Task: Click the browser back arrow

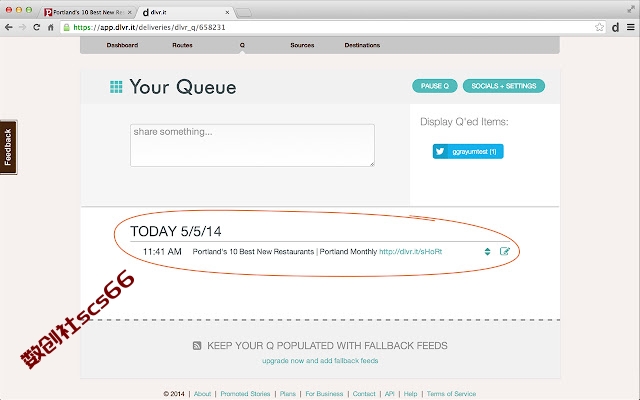Action: [x=9, y=27]
